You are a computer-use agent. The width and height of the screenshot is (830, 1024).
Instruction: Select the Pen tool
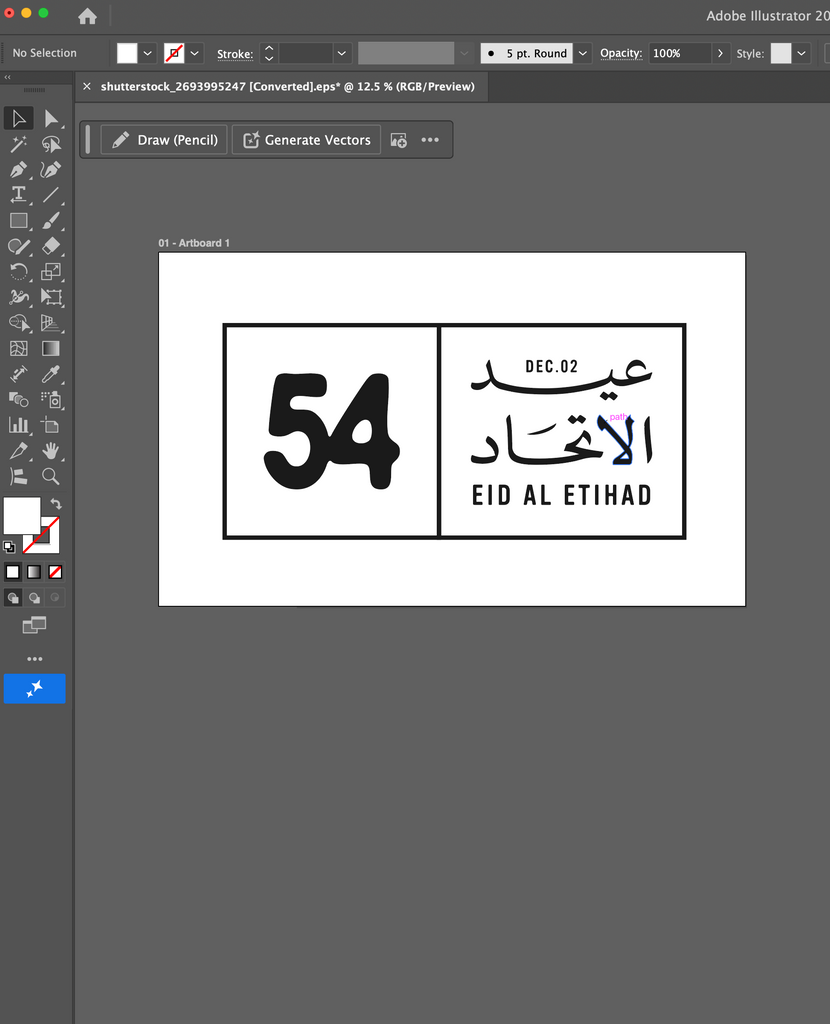18,170
